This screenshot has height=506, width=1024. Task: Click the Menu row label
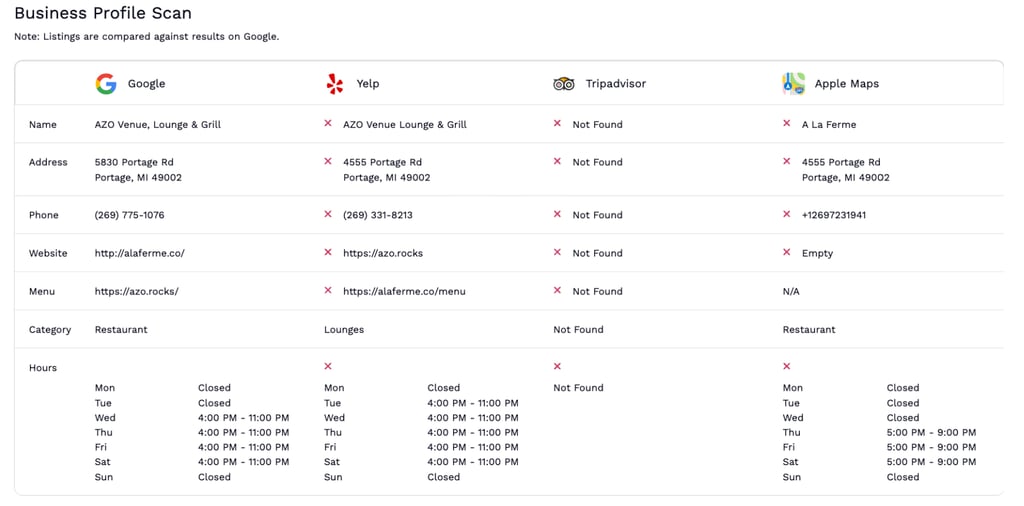click(42, 291)
